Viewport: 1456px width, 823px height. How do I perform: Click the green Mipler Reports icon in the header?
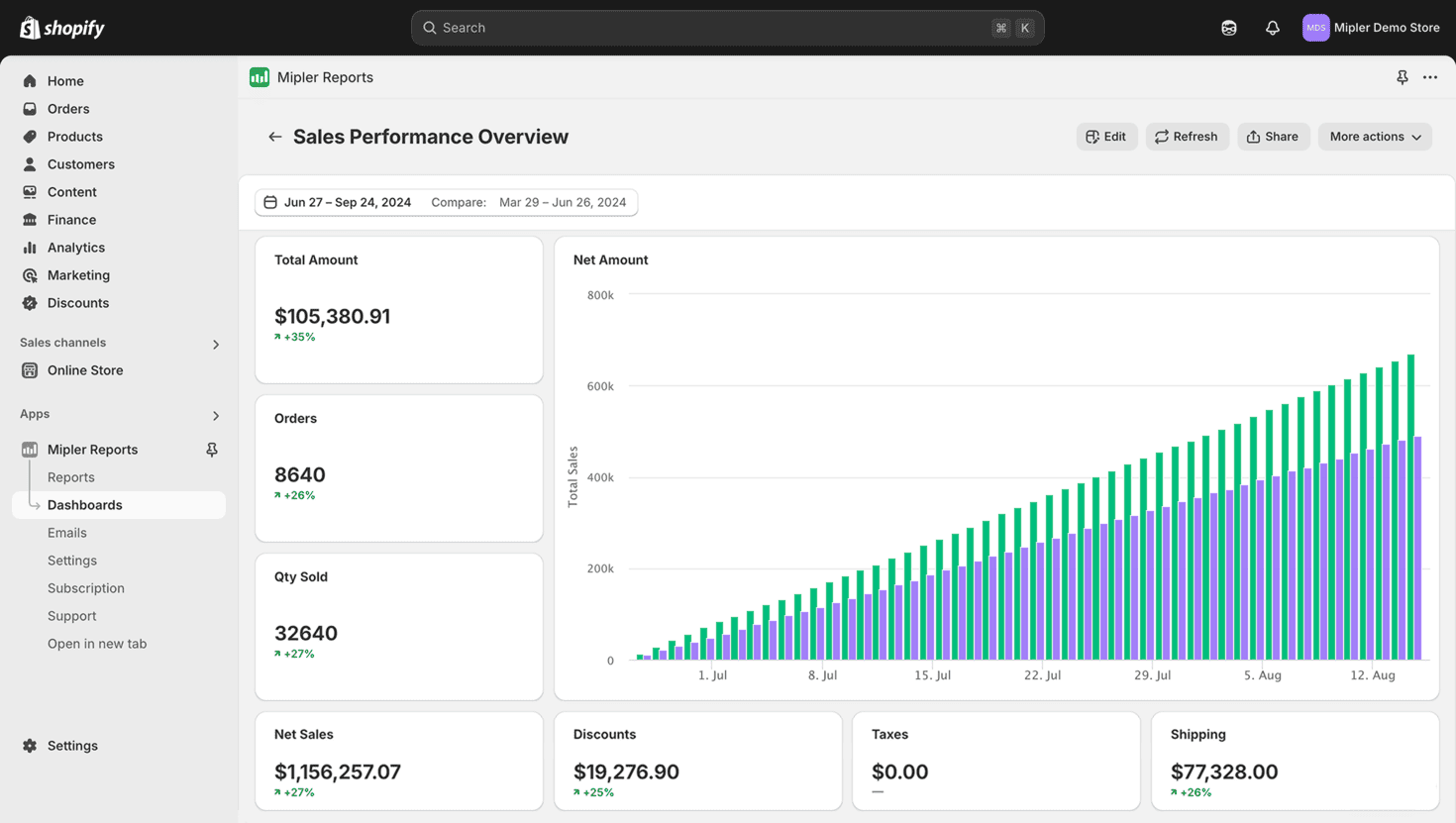tap(259, 76)
